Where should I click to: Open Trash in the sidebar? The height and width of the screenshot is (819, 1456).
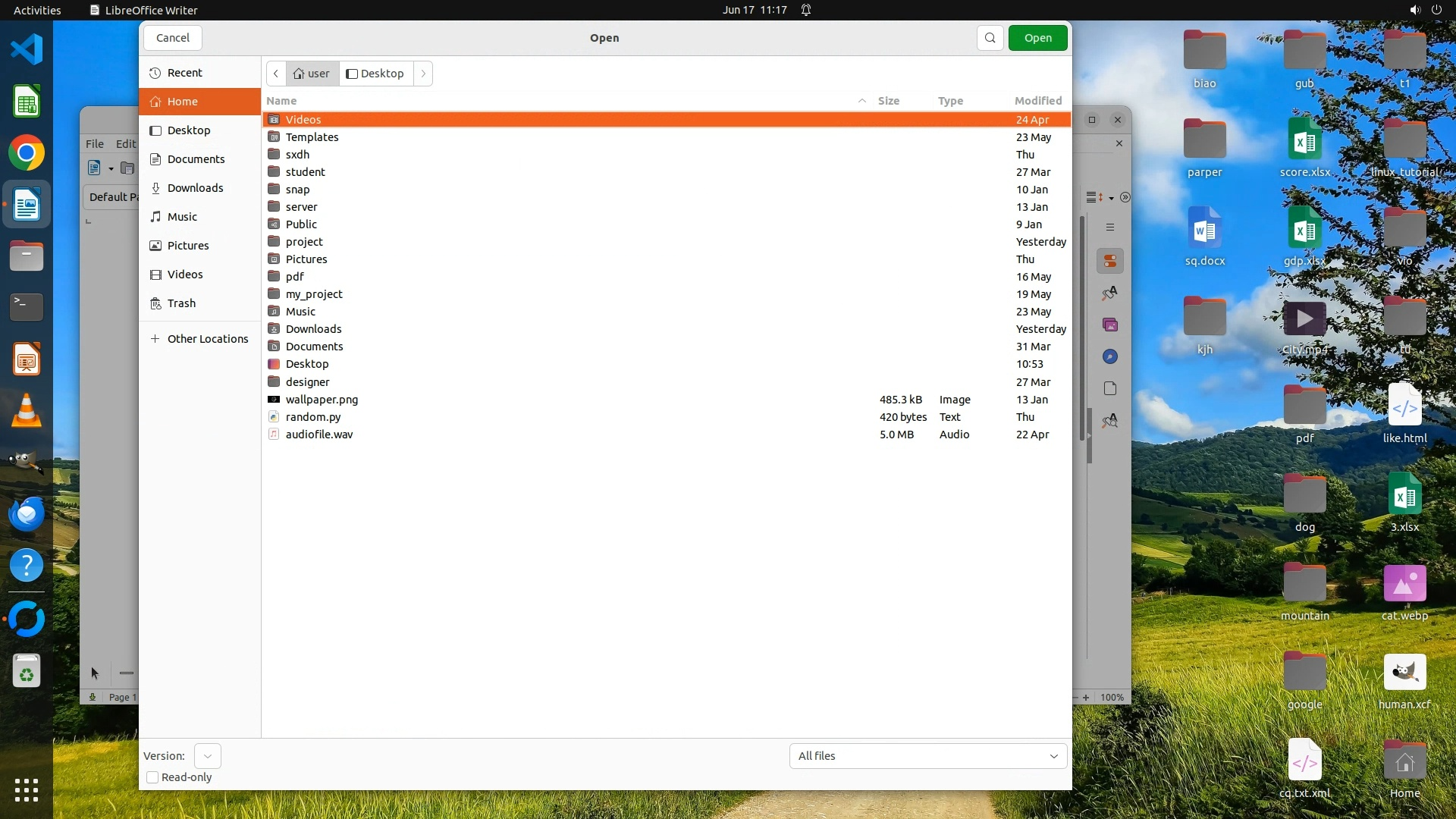[181, 303]
